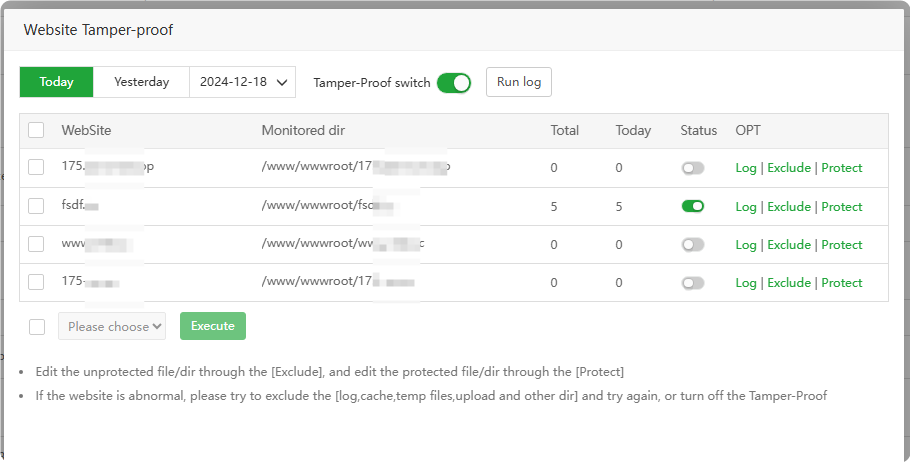This screenshot has height=462, width=910.
Task: Click Protect for the www website row
Action: (x=841, y=245)
